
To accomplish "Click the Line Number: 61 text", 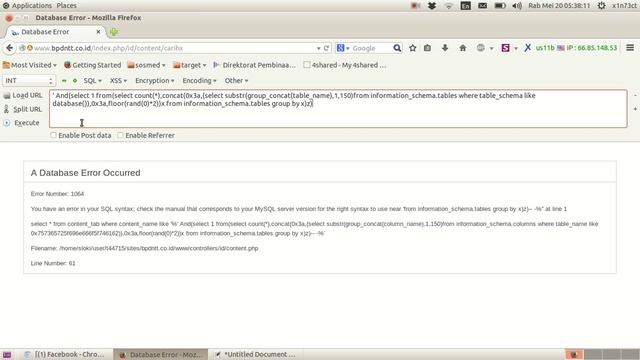I will pos(53,263).
